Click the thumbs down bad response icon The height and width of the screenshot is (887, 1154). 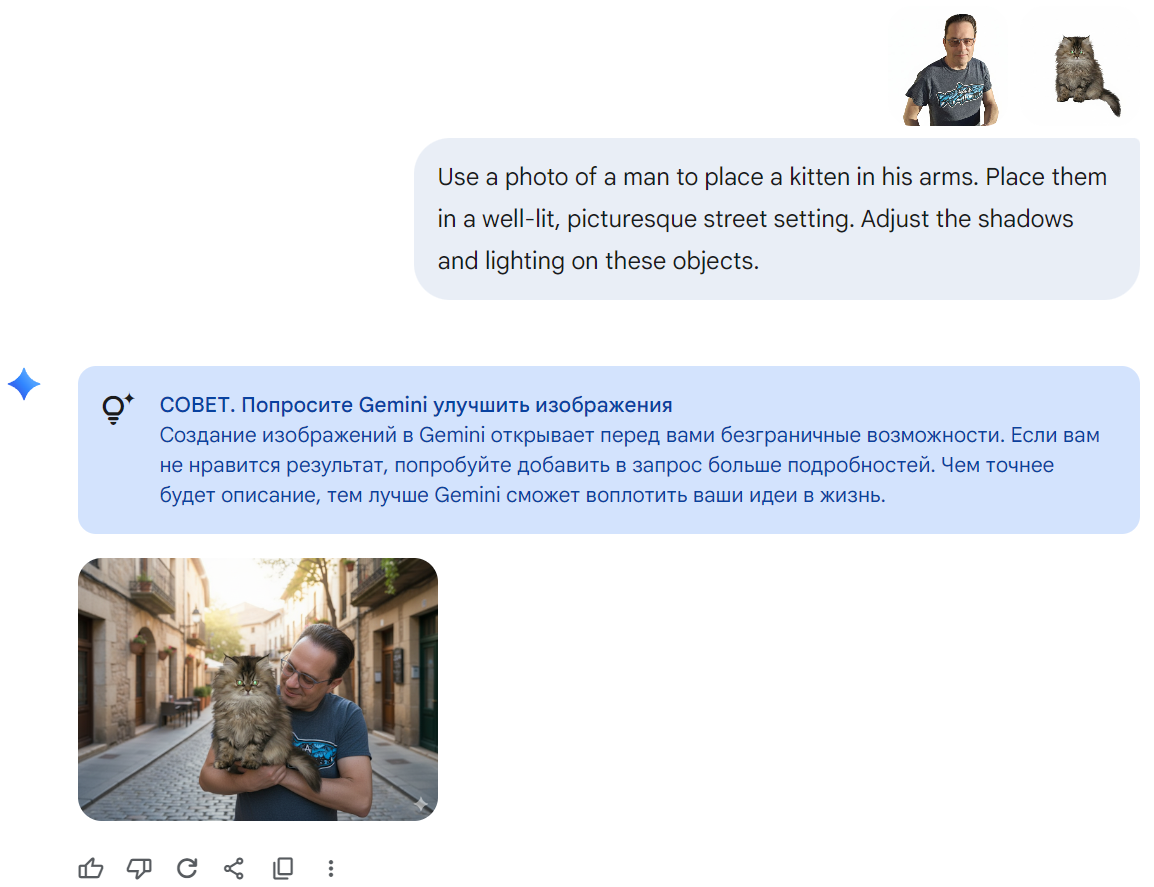139,868
